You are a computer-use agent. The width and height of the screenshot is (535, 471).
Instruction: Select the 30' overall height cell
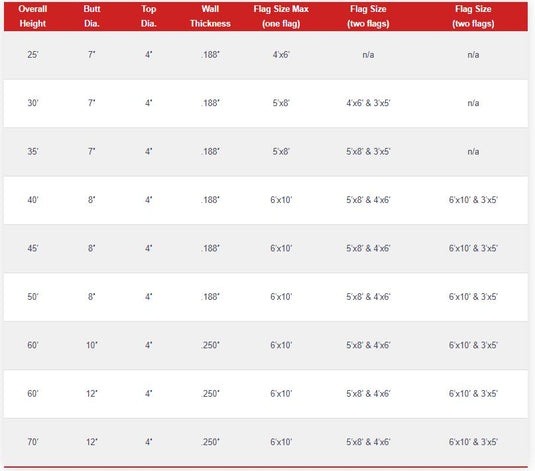tap(33, 103)
